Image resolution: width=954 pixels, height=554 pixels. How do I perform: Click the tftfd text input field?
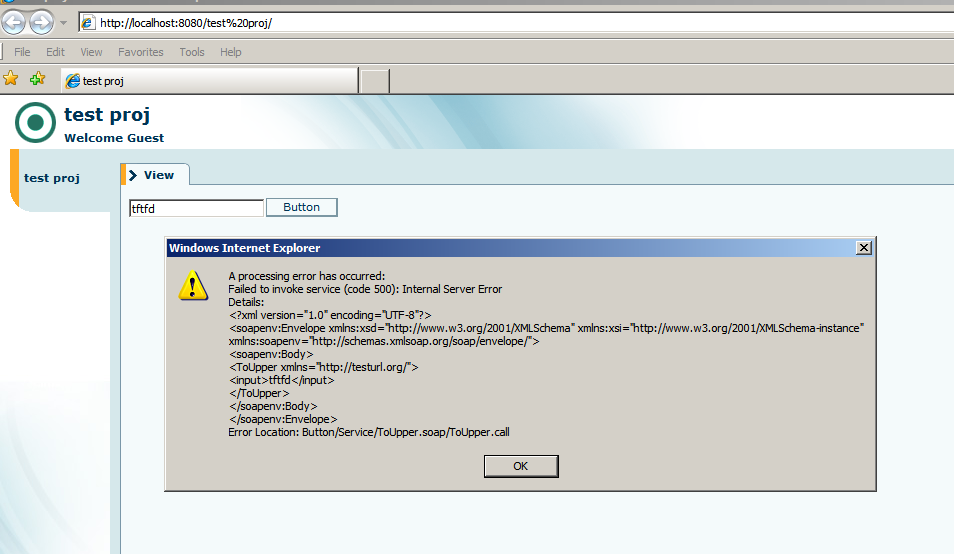(196, 208)
